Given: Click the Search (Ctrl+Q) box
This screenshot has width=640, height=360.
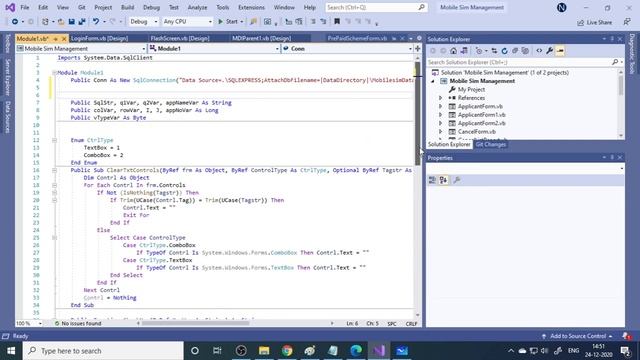Looking at the screenshot, I should [376, 7].
